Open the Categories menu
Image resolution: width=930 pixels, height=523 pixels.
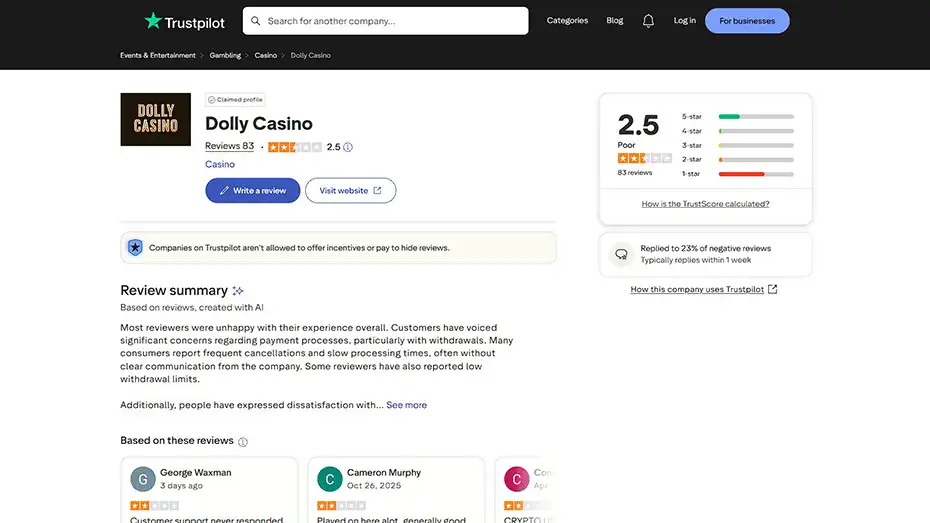coord(567,21)
